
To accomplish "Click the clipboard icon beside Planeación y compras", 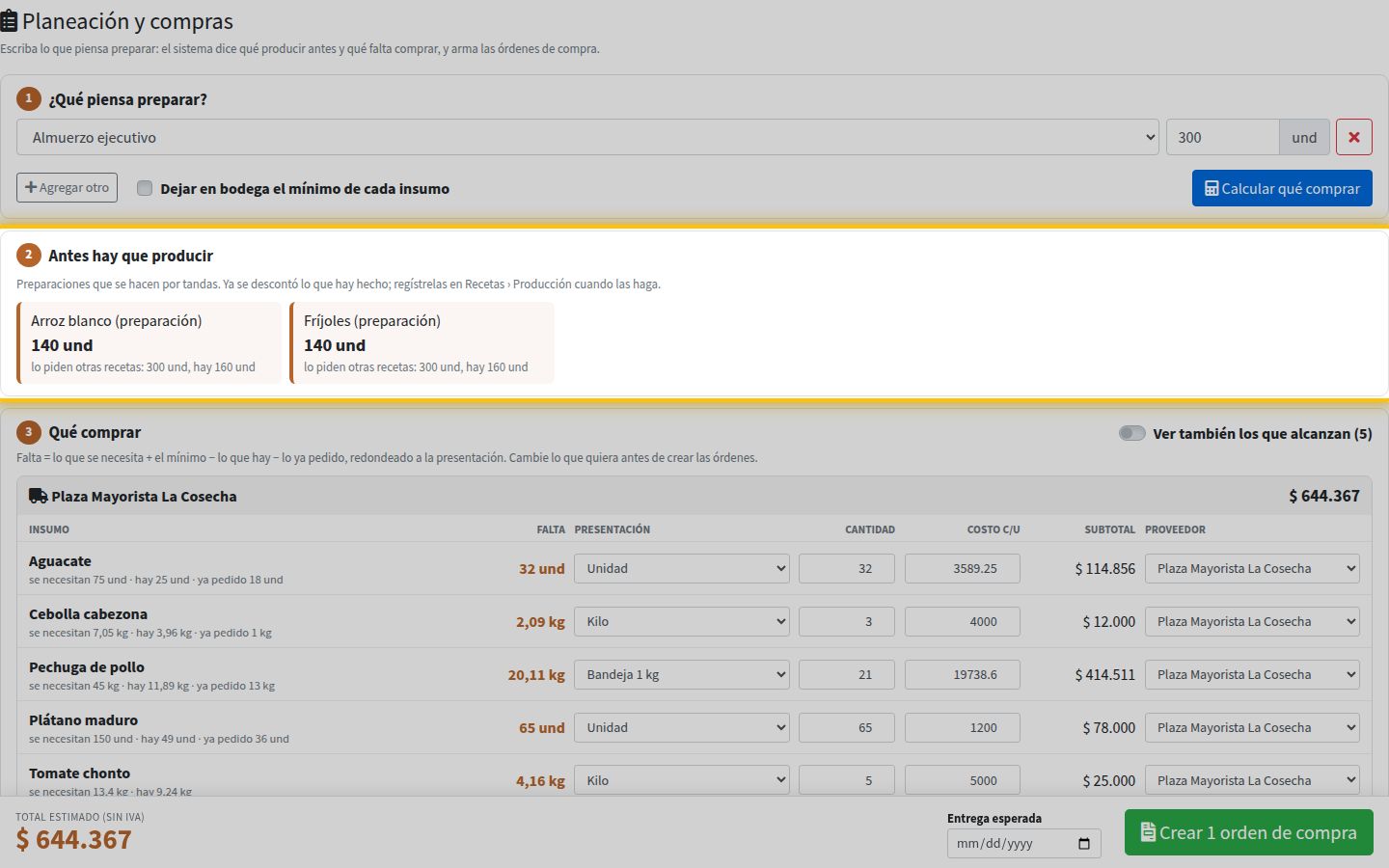I will pos(9,21).
